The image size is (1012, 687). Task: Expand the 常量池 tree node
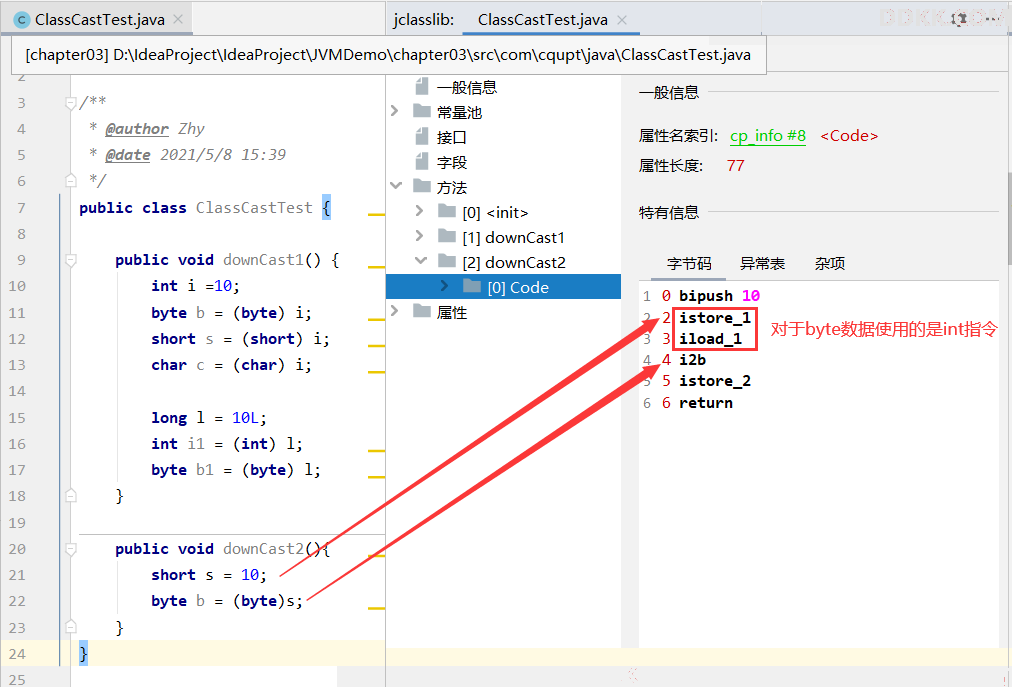(395, 111)
